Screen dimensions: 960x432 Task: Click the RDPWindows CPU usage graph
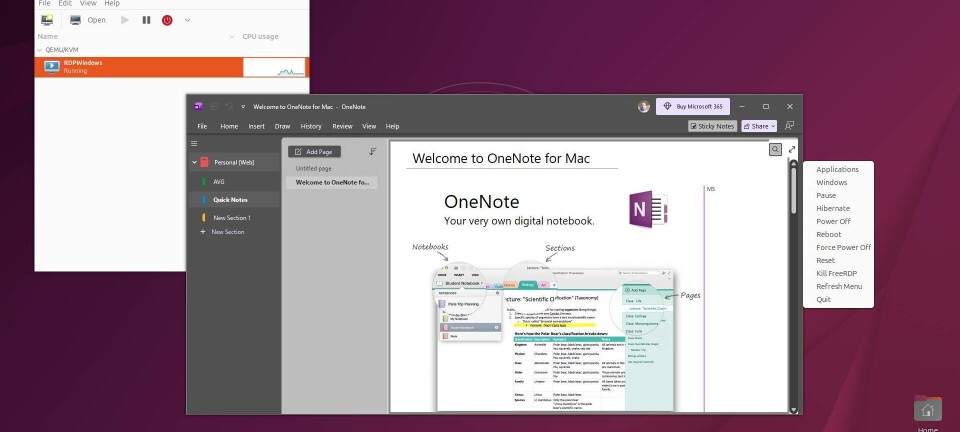click(274, 67)
